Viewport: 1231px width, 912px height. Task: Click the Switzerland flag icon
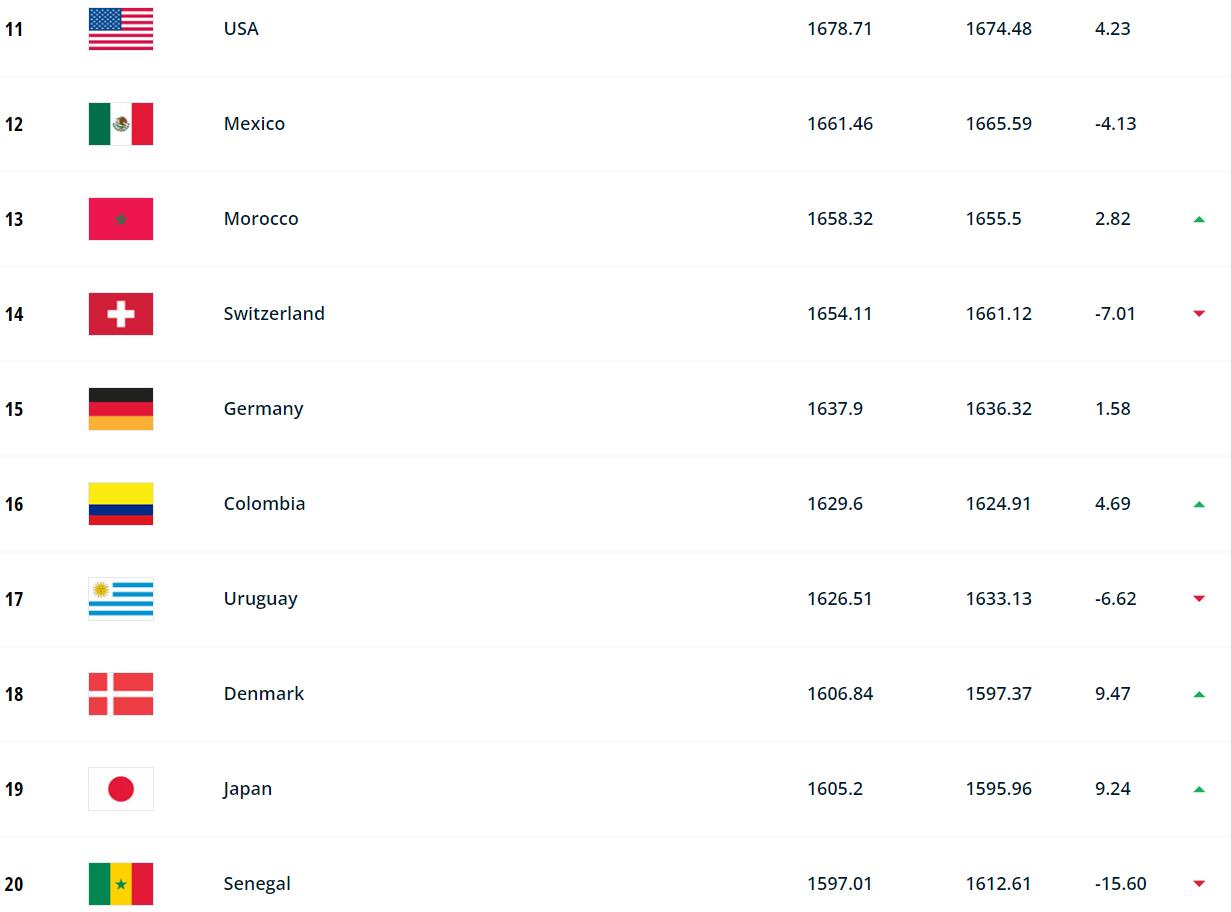pos(121,314)
